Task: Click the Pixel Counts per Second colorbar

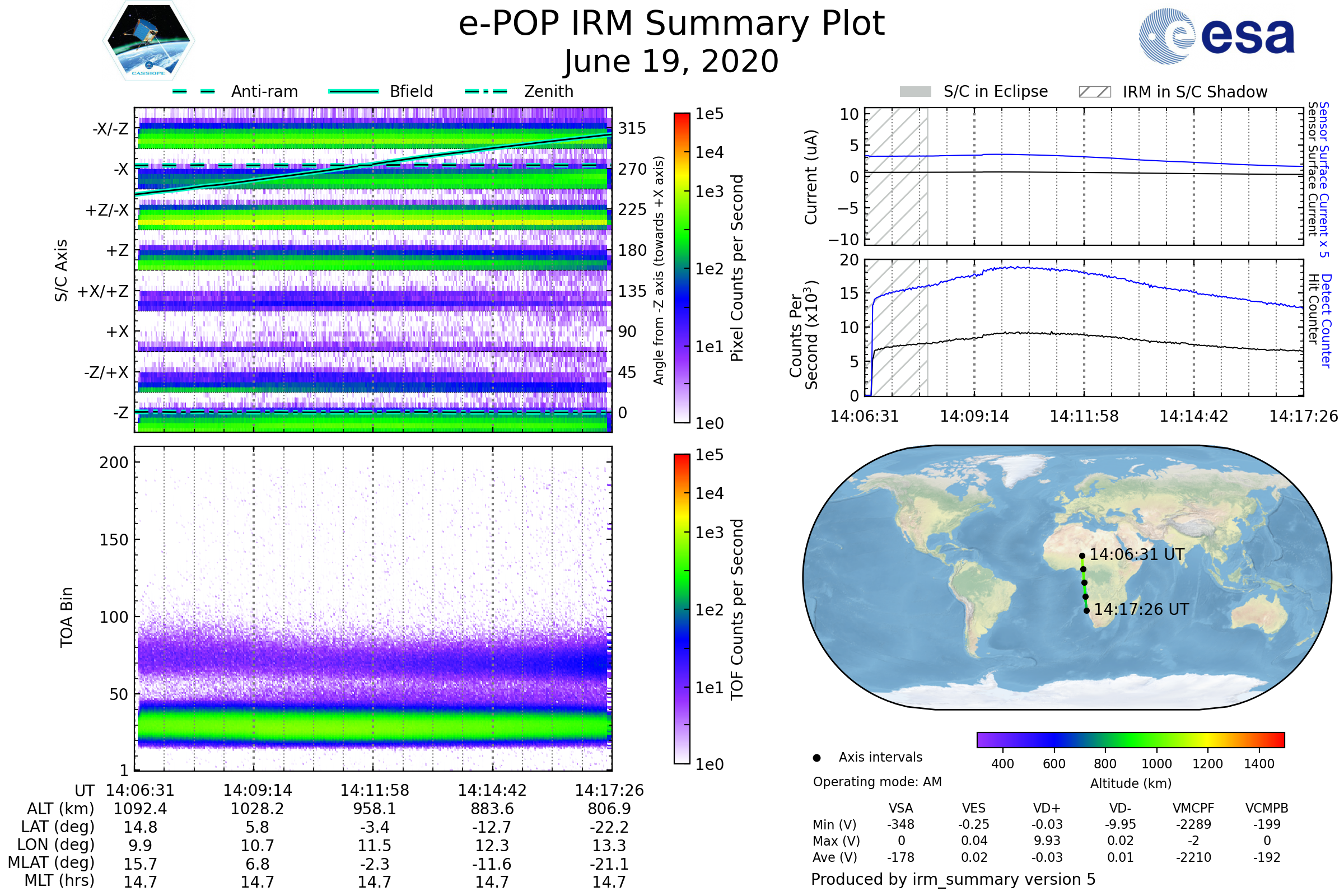Action: pyautogui.click(x=682, y=268)
